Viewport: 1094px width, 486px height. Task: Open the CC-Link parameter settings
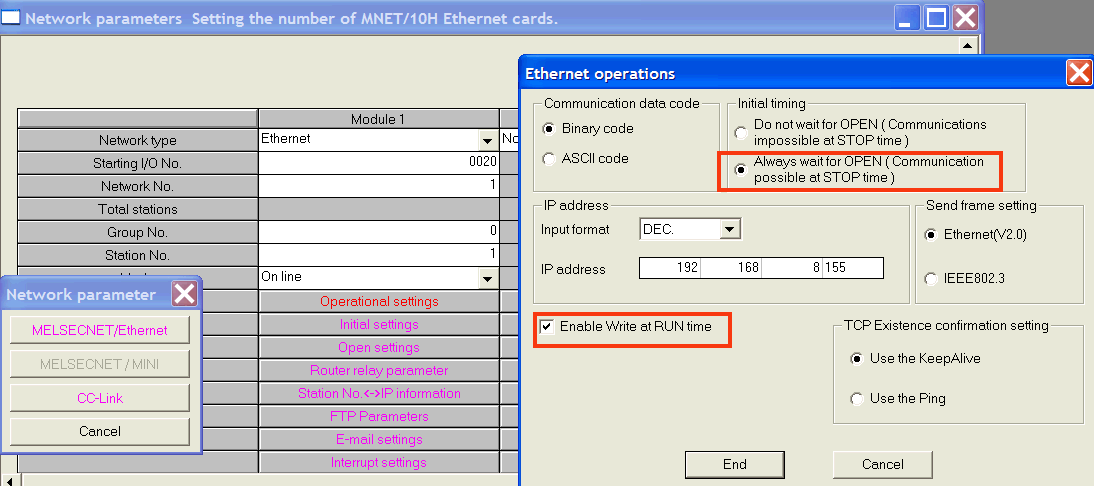[99, 398]
